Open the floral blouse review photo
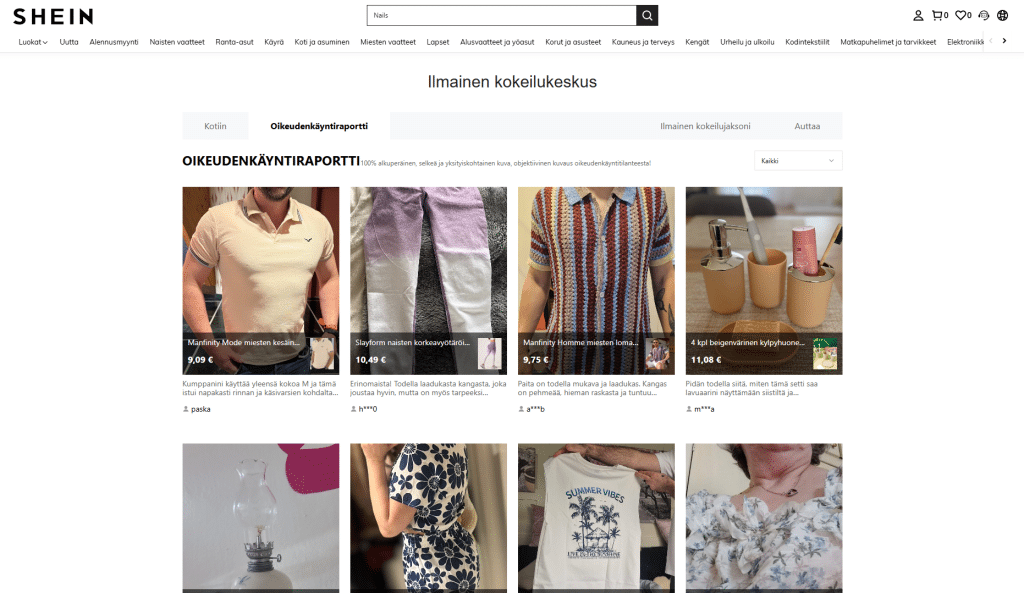Viewport: 1024px width, 593px height. pos(764,518)
